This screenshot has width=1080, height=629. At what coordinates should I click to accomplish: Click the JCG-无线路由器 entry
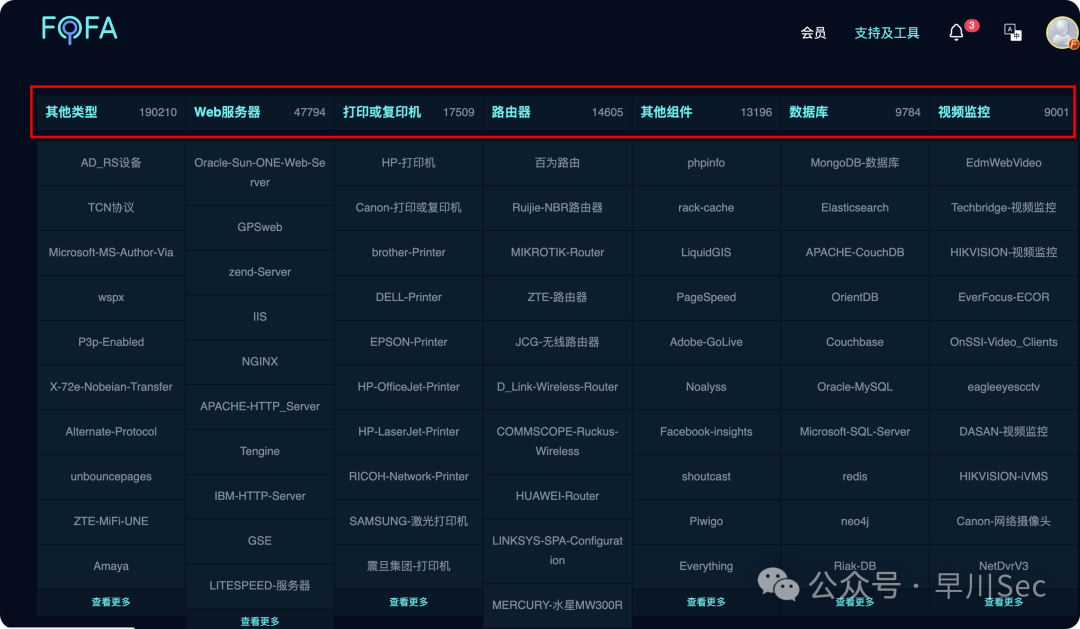pos(557,342)
